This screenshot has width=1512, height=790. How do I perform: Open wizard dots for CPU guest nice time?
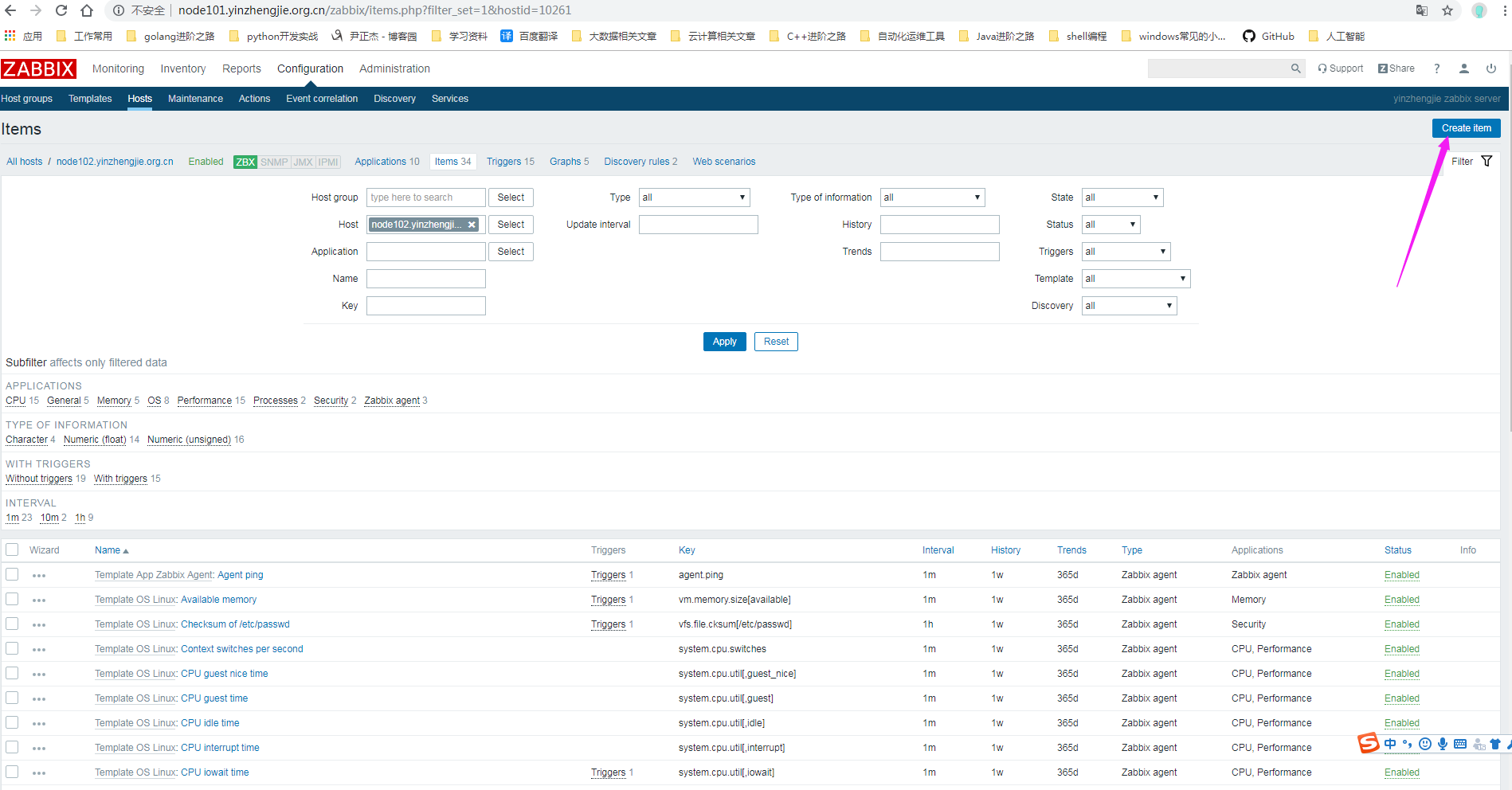39,675
